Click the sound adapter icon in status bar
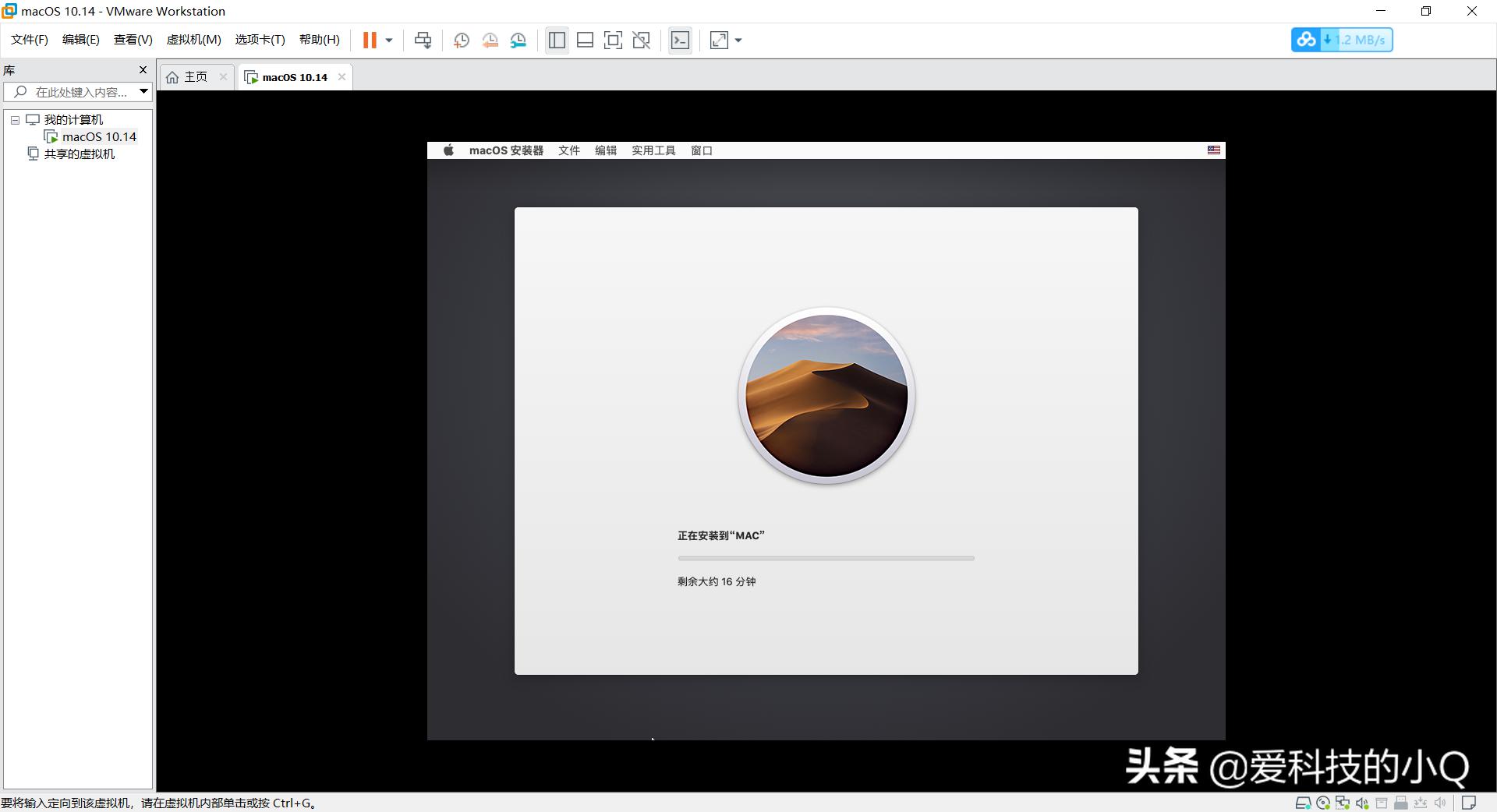 (1362, 803)
